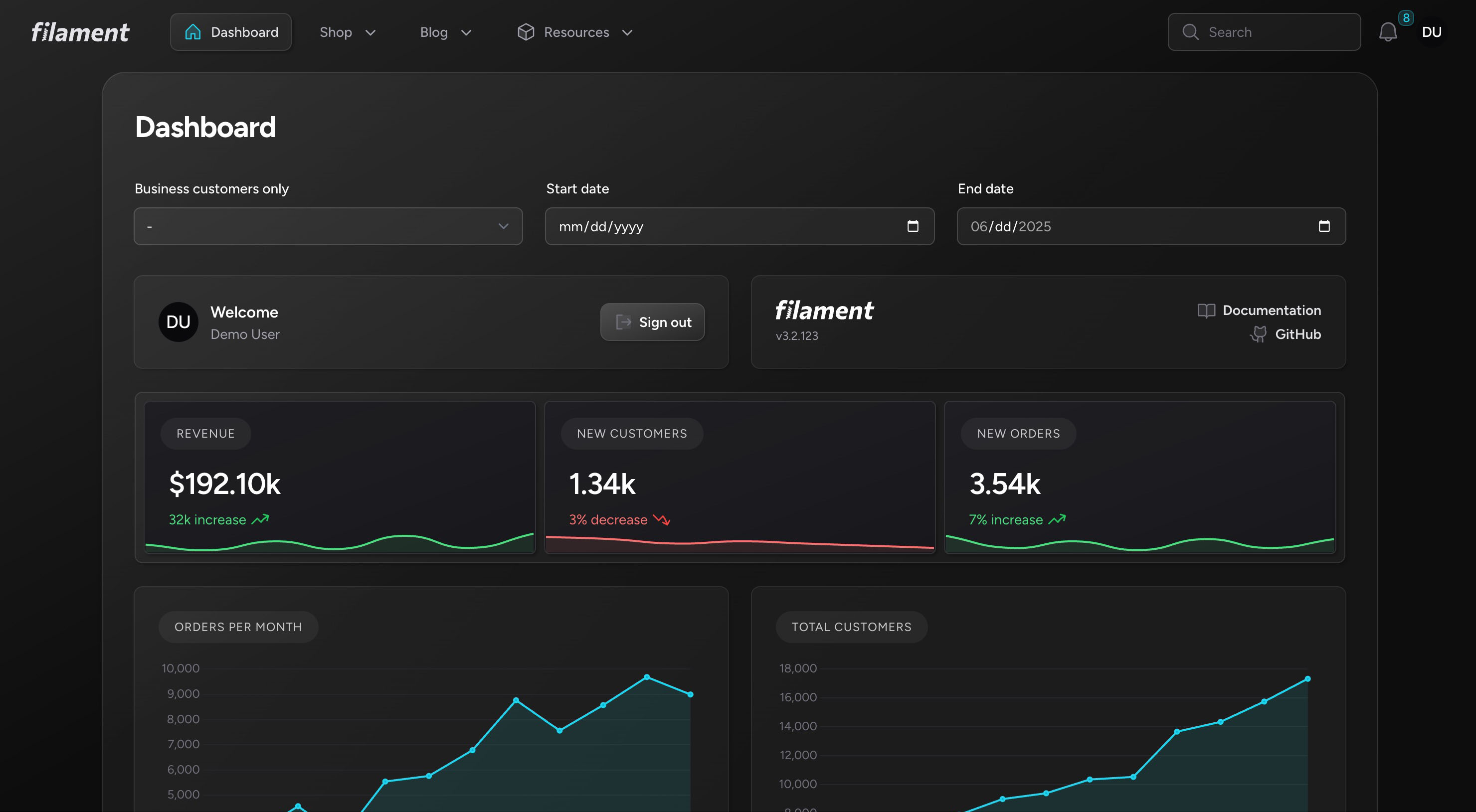Image resolution: width=1476 pixels, height=812 pixels.
Task: Open the GitHub link
Action: pyautogui.click(x=1286, y=334)
